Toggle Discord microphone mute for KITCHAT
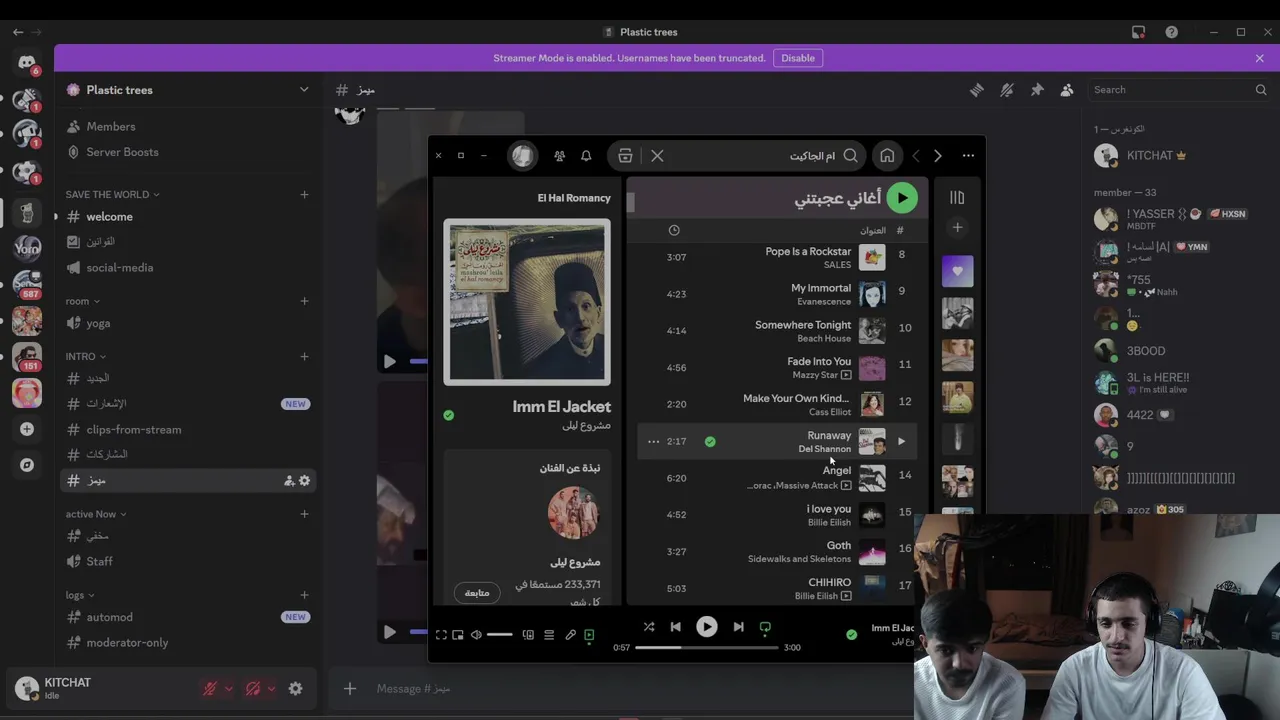 click(210, 688)
